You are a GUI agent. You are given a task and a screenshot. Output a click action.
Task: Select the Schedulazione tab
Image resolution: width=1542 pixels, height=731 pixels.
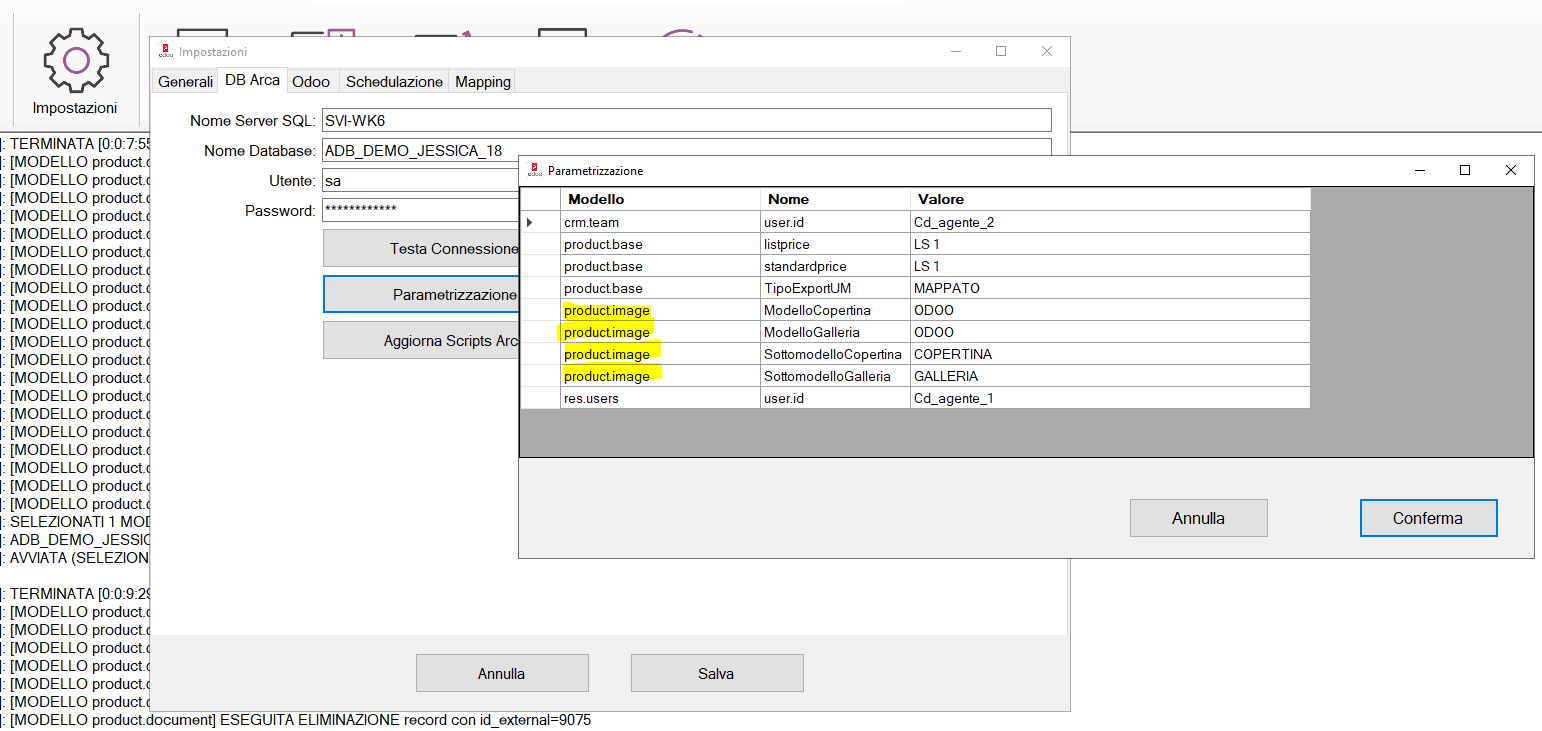(x=394, y=82)
